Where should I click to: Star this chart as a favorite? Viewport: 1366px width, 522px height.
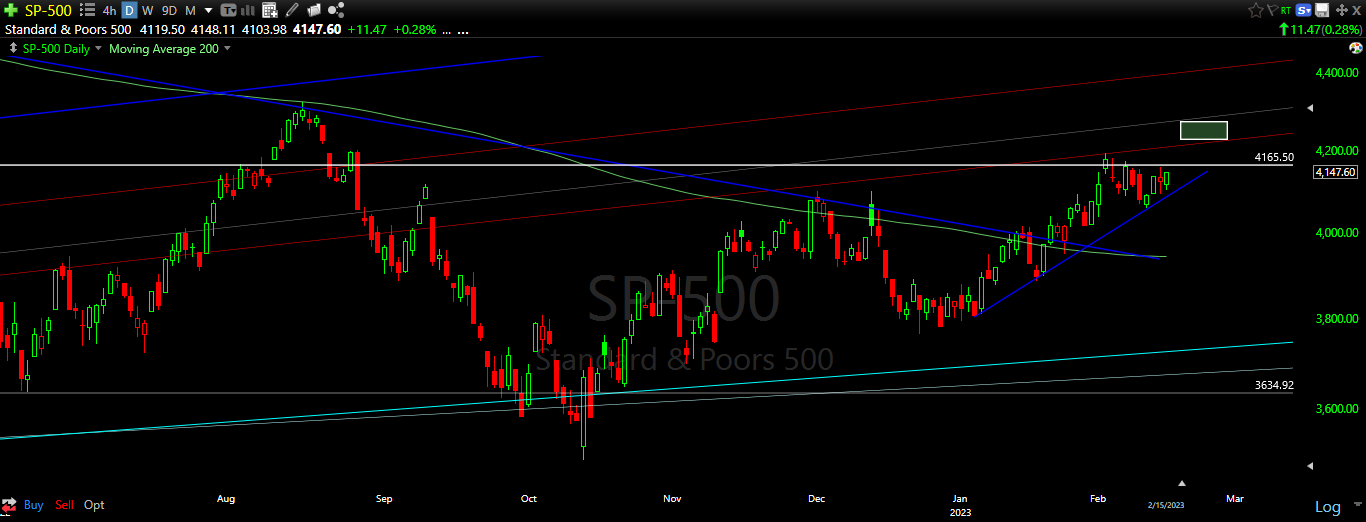click(1256, 10)
